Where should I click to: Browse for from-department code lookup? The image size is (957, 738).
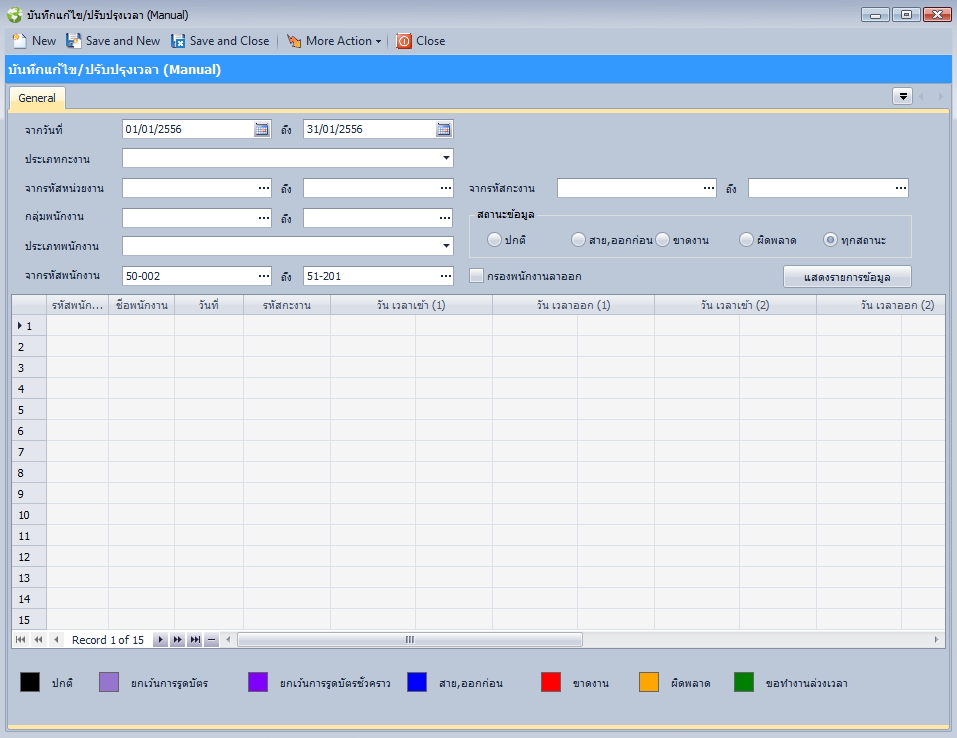pyautogui.click(x=264, y=188)
